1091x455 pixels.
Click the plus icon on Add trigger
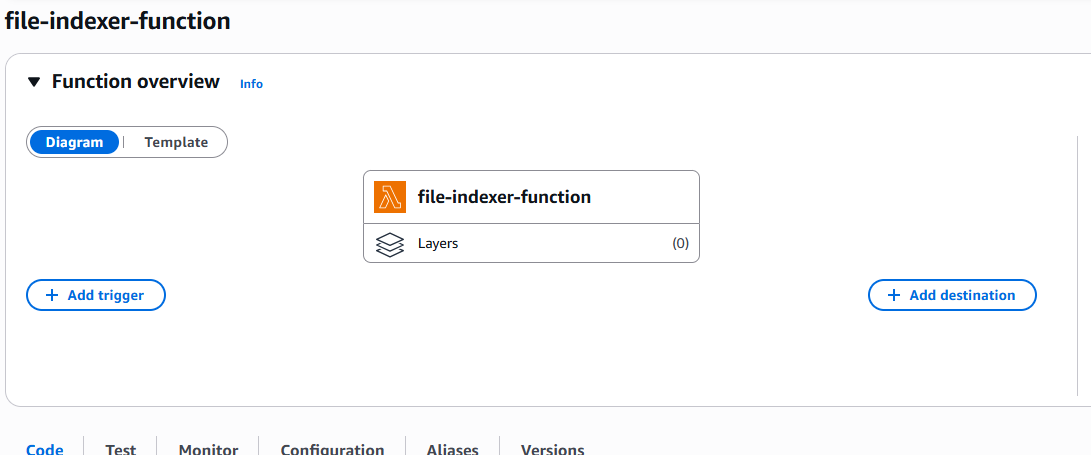[52, 295]
